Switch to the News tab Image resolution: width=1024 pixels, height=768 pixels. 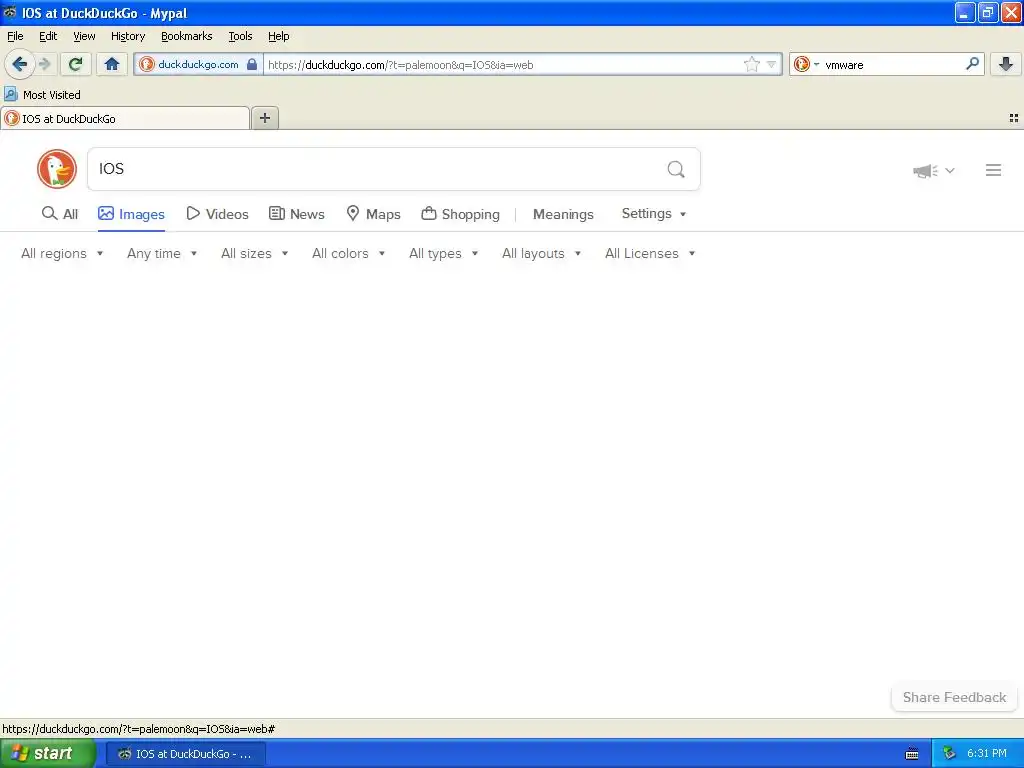(296, 214)
